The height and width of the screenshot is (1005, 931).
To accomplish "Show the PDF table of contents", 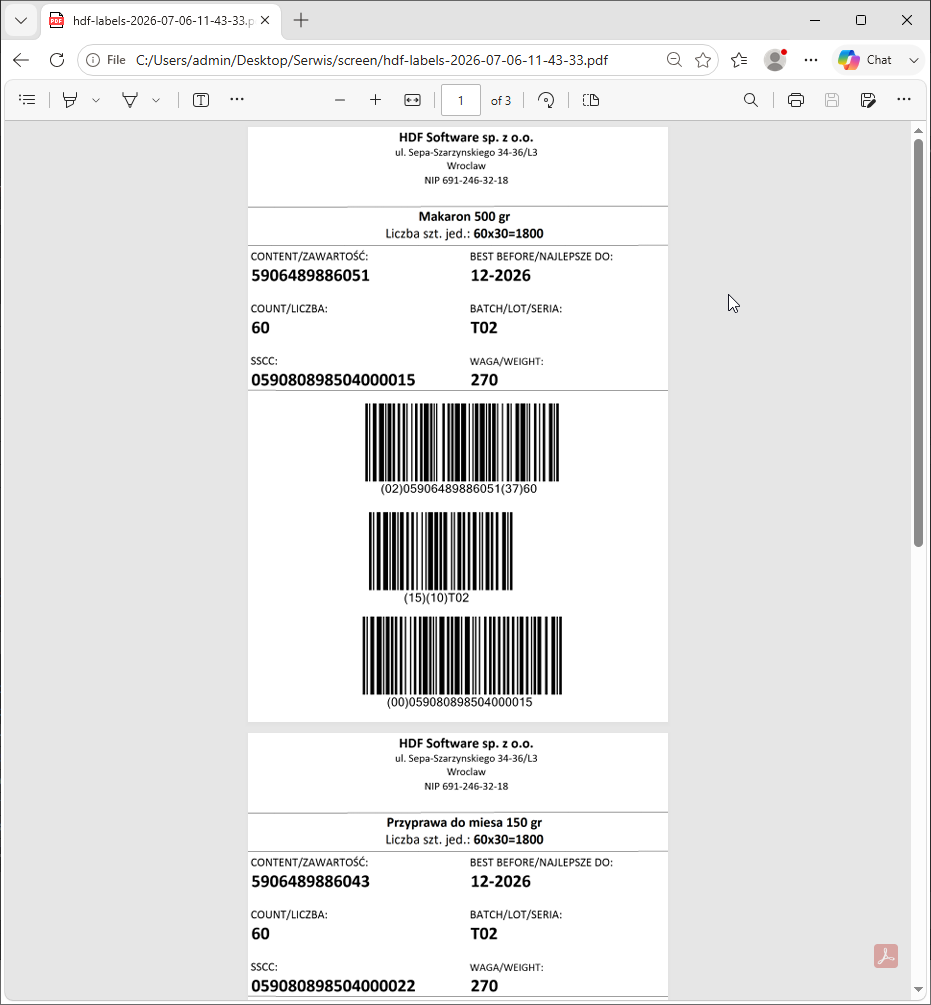I will pyautogui.click(x=27, y=100).
